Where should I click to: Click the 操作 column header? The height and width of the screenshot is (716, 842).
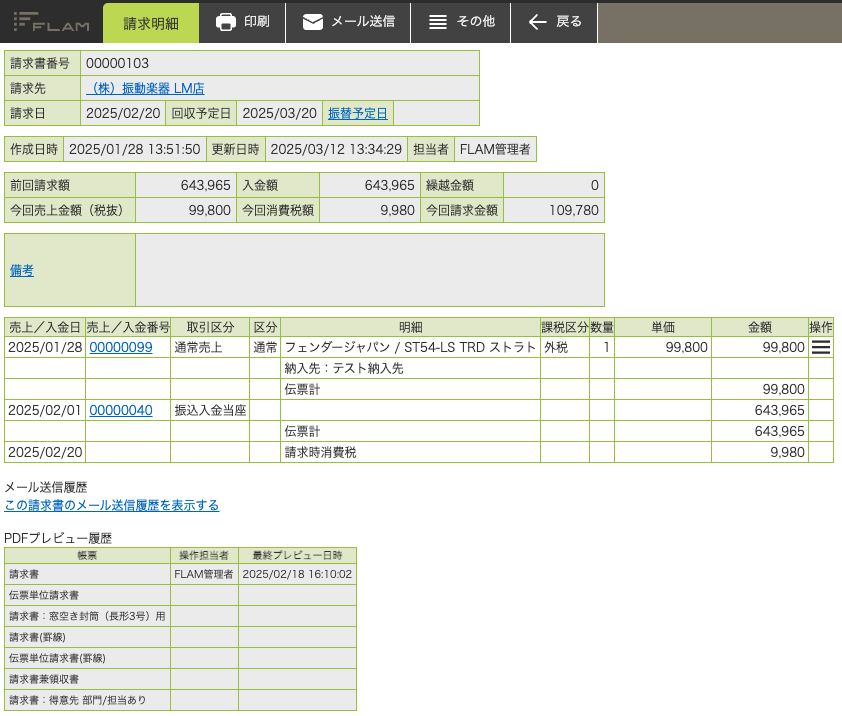tap(821, 327)
